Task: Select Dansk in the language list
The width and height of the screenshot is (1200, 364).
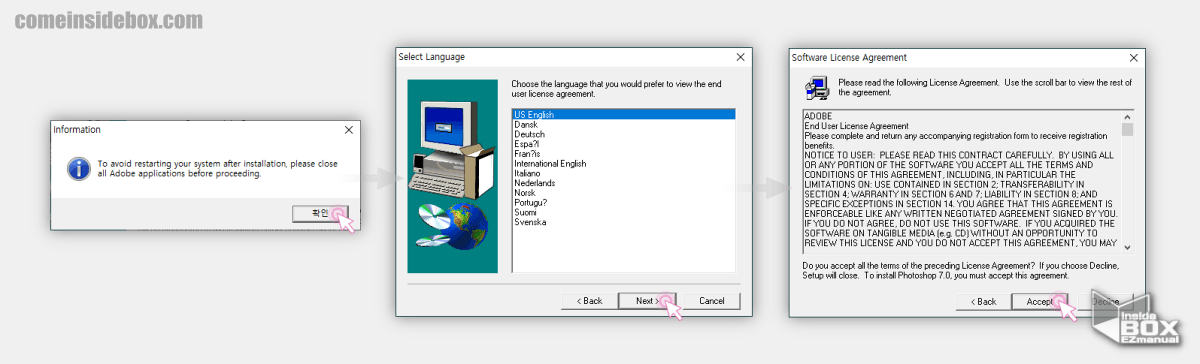Action: click(x=526, y=124)
